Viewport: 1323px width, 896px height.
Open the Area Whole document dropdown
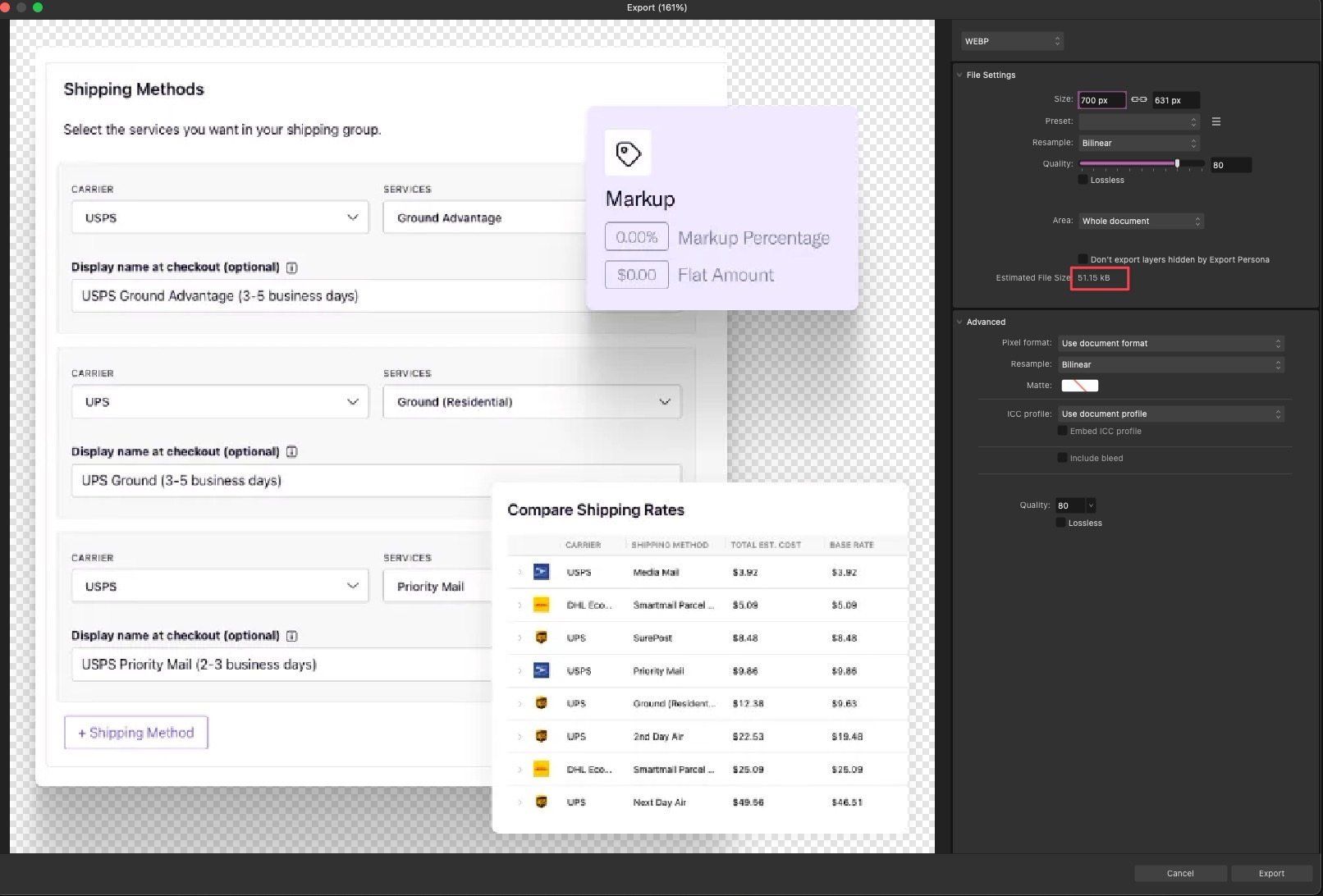click(1141, 221)
